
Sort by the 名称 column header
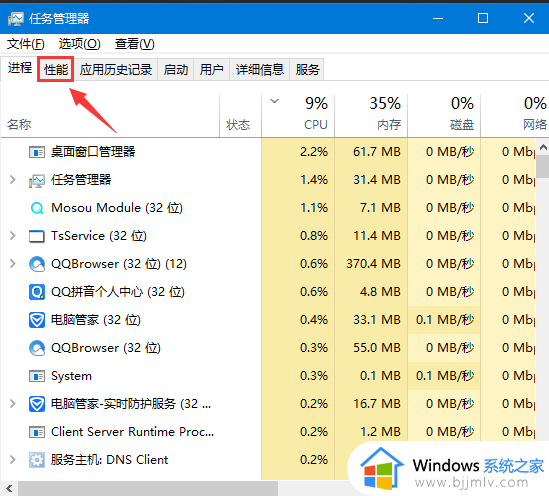coord(110,116)
